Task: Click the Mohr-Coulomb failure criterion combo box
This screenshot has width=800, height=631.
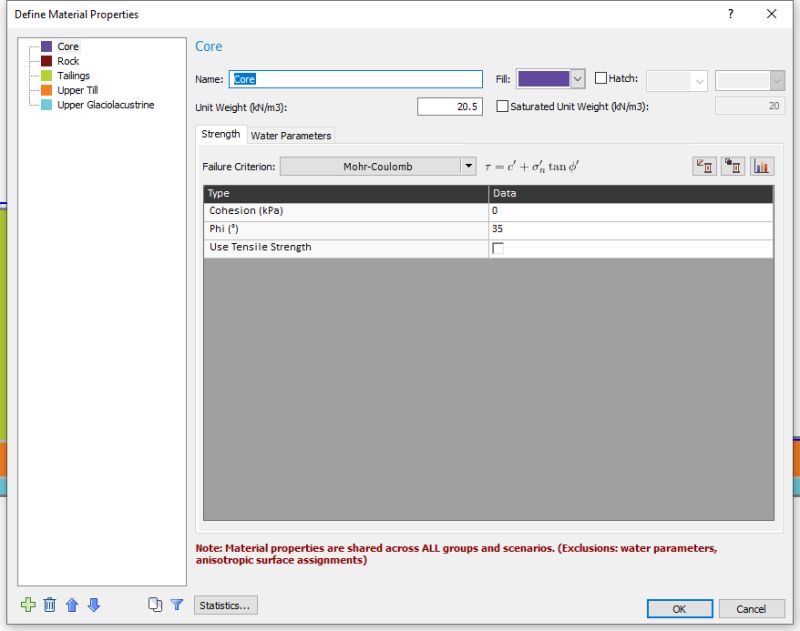Action: [378, 166]
